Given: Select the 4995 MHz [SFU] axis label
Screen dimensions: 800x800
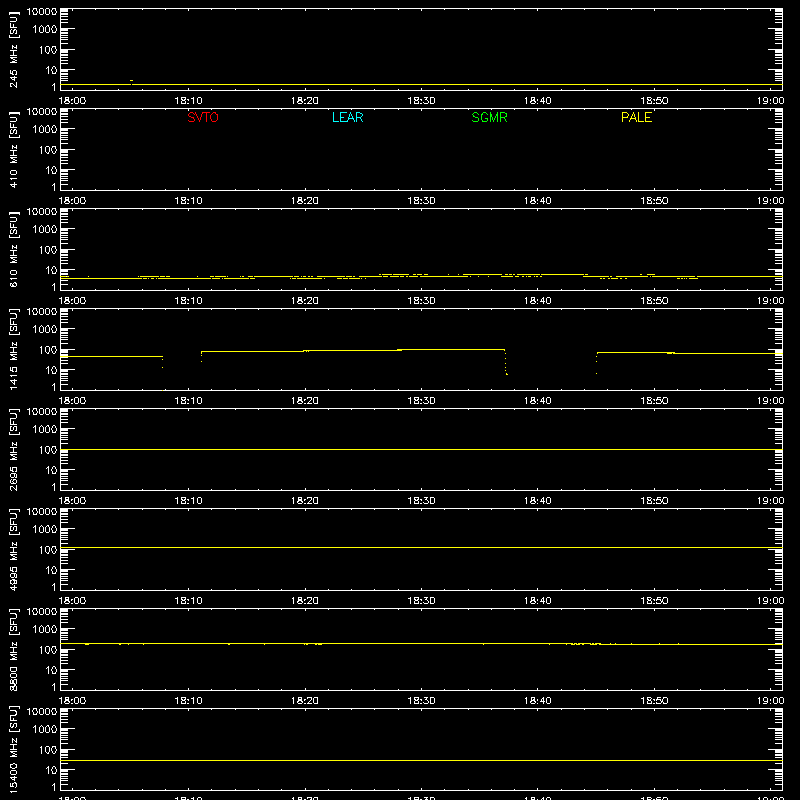Looking at the screenshot, I should point(14,549).
